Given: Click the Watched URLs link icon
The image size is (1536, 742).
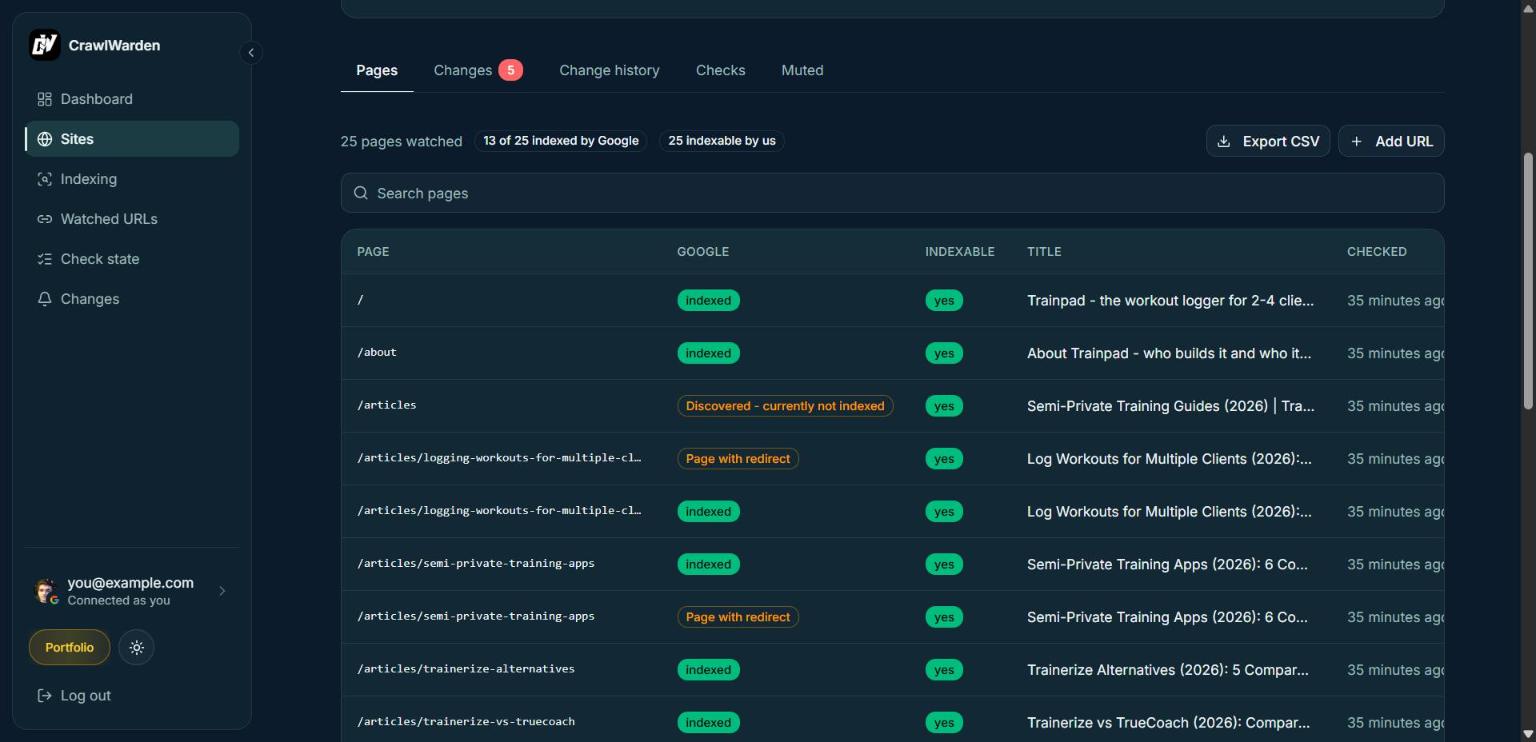Looking at the screenshot, I should coord(44,219).
